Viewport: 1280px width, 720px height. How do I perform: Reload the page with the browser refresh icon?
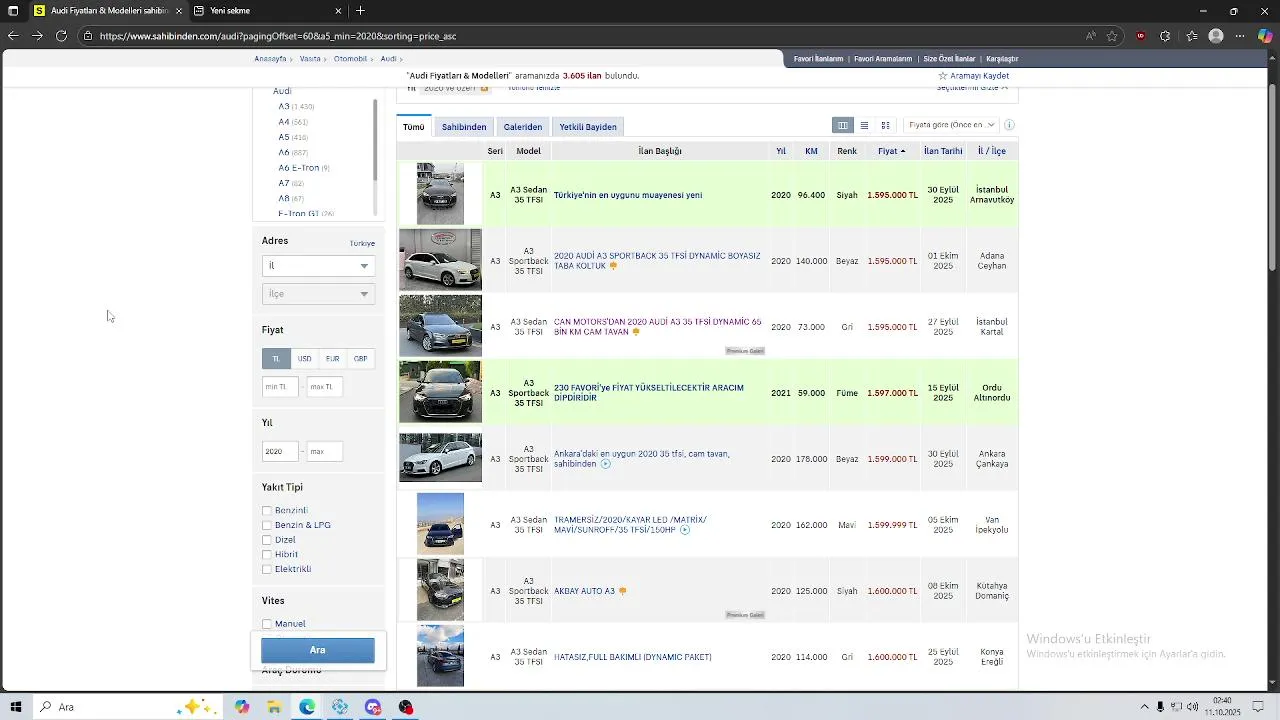[x=61, y=36]
